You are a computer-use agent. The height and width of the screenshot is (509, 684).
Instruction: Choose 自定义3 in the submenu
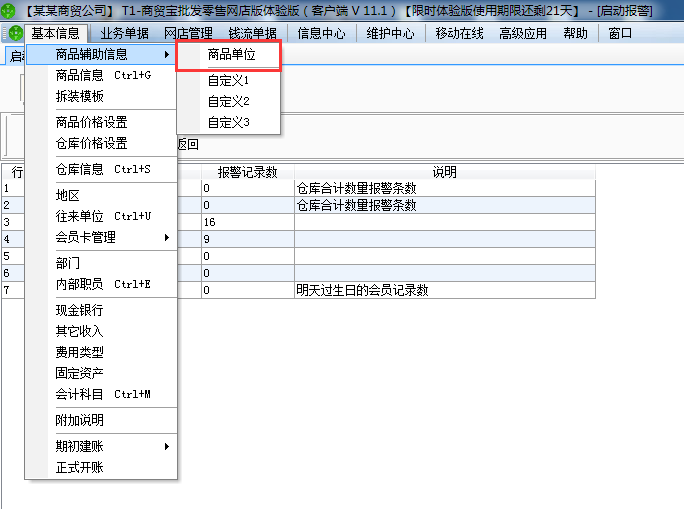[x=228, y=122]
